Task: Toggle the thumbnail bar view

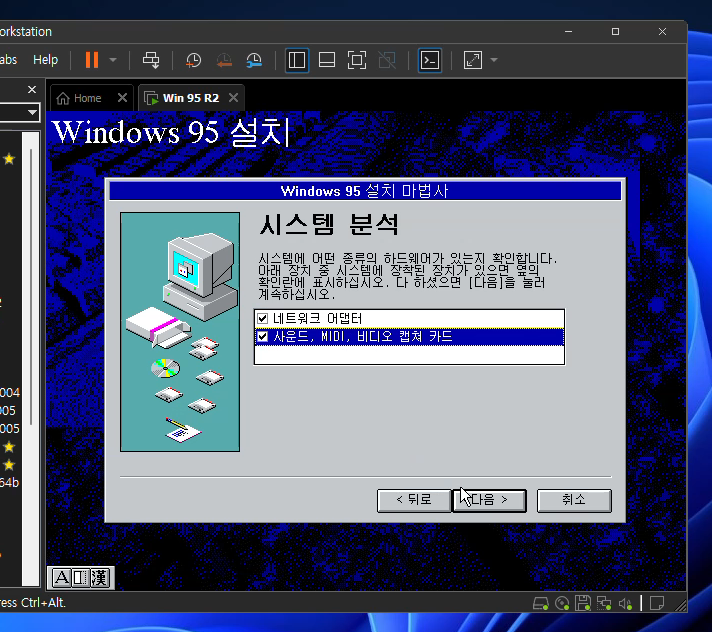Action: point(327,60)
